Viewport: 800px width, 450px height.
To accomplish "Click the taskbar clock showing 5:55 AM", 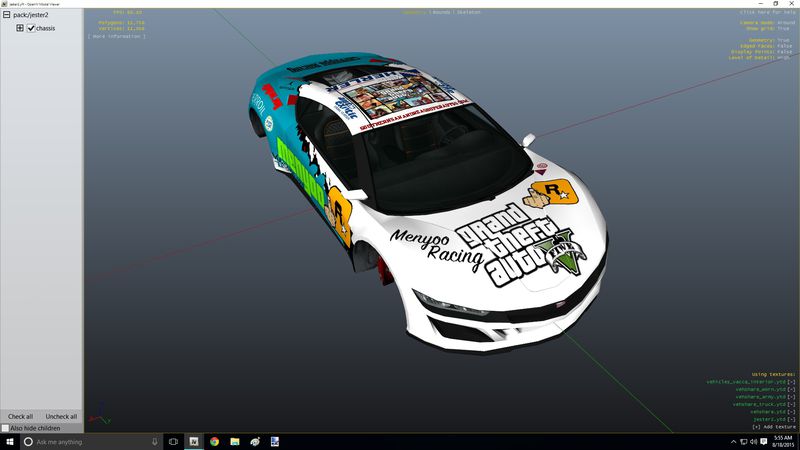I will 783,442.
